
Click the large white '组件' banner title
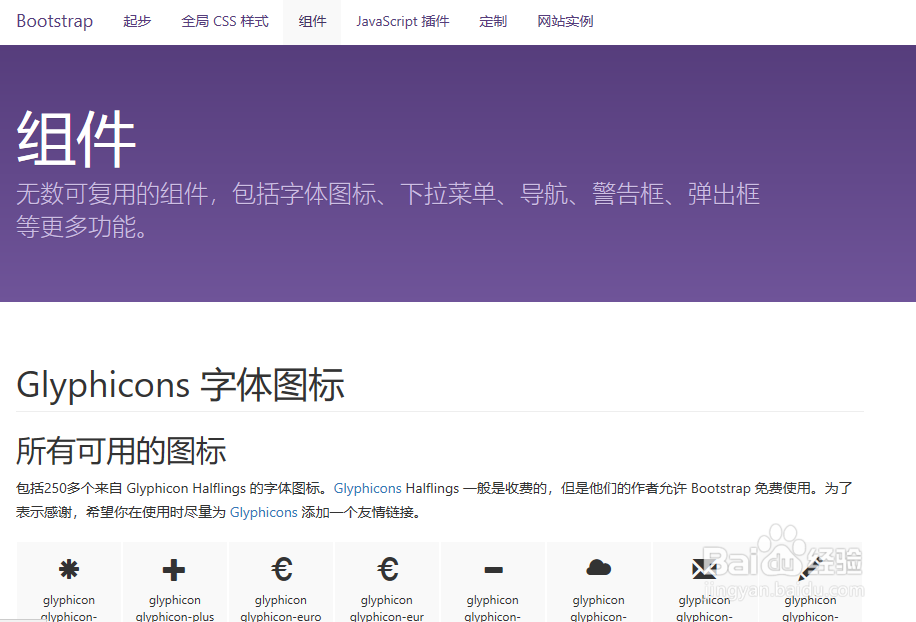coord(76,139)
